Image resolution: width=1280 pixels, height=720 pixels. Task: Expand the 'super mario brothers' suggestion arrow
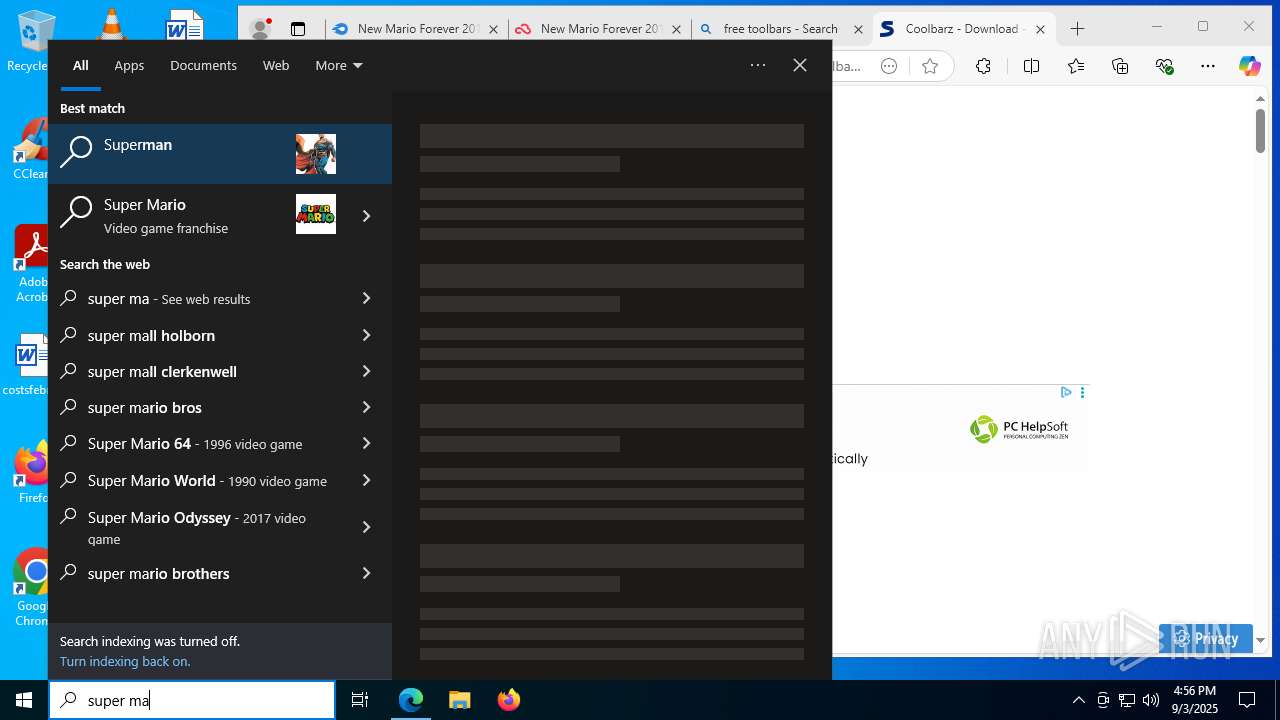tap(366, 573)
